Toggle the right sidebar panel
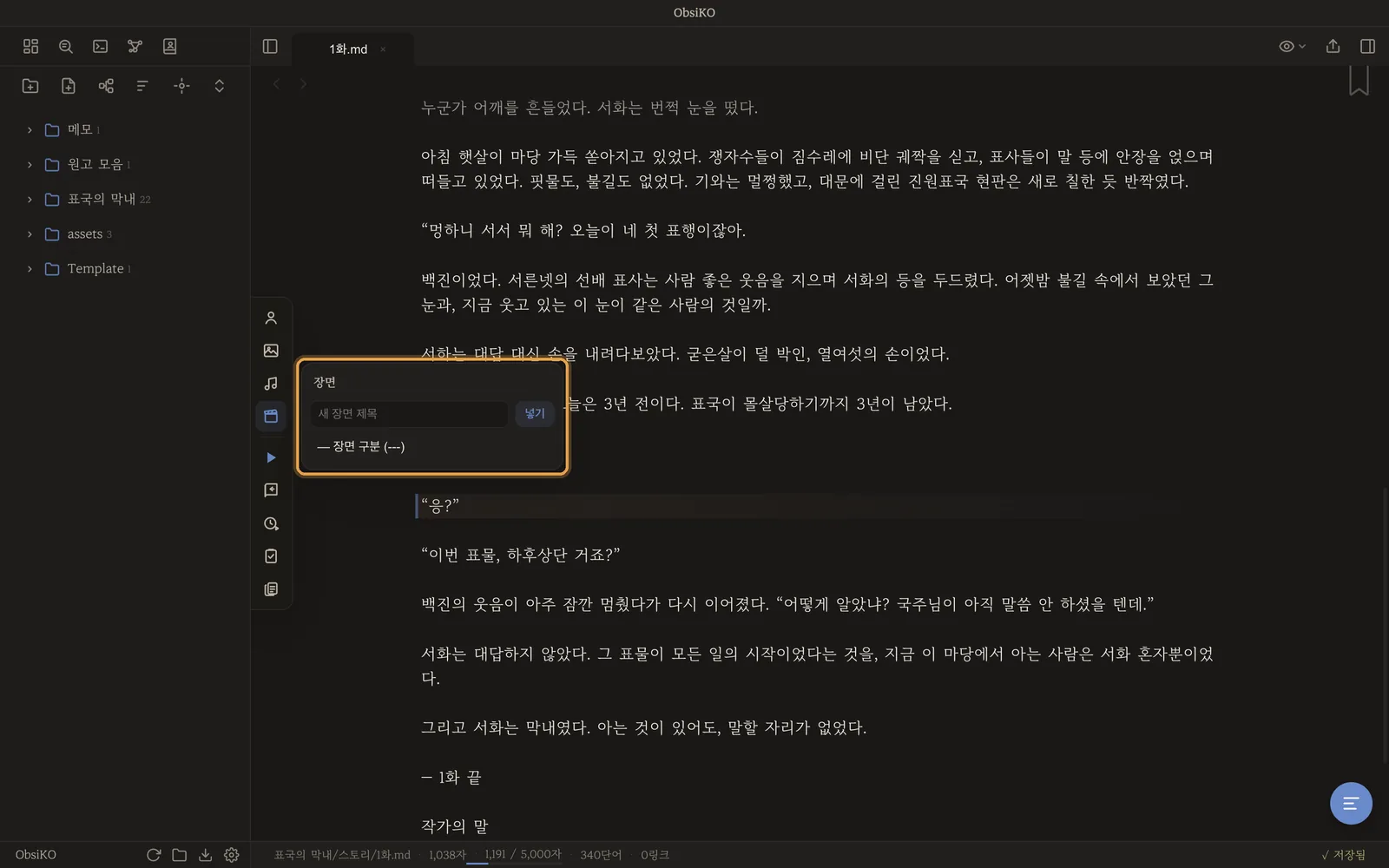The width and height of the screenshot is (1389, 868). 1367,46
